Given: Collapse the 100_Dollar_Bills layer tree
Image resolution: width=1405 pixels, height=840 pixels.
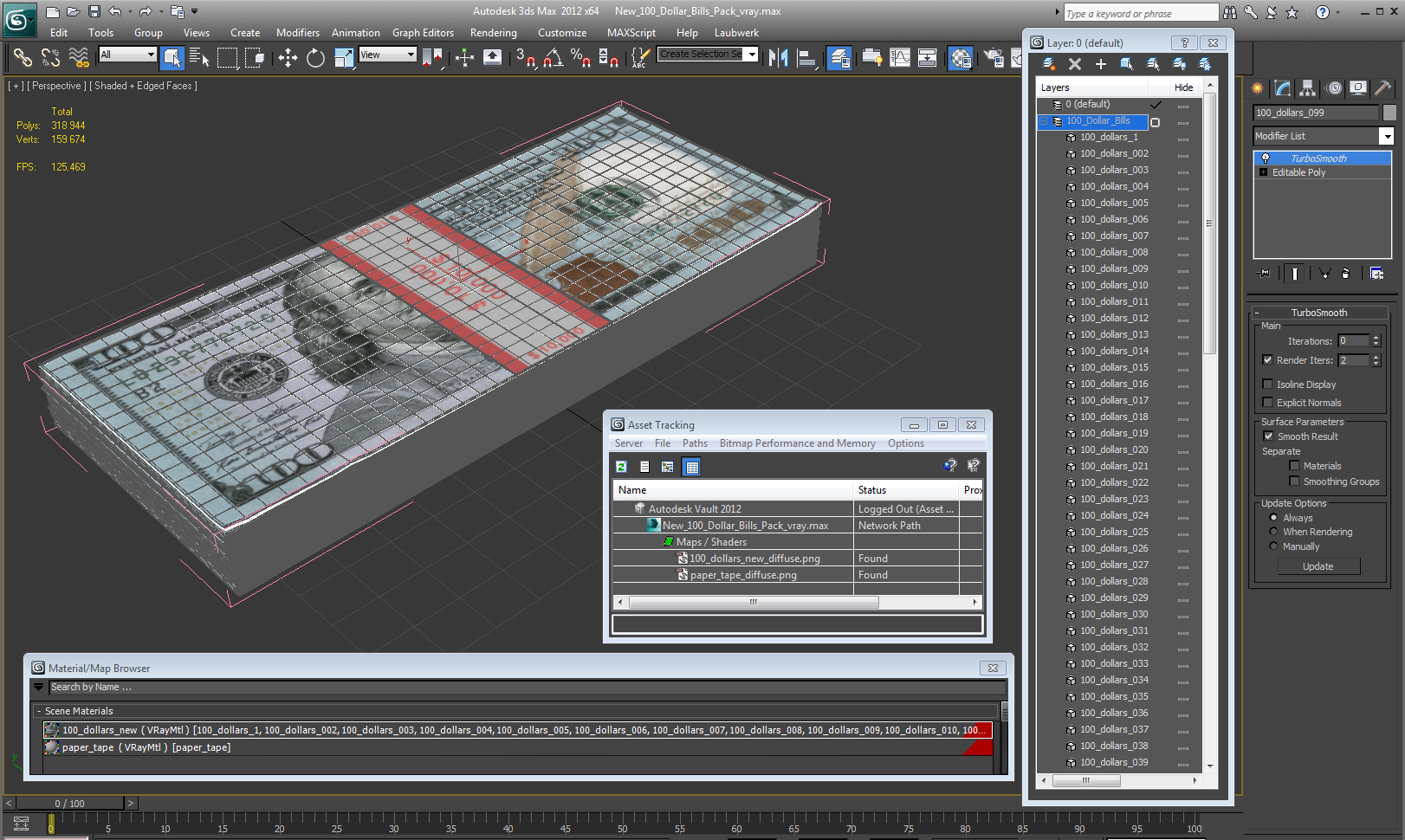Looking at the screenshot, I should pyautogui.click(x=1044, y=121).
